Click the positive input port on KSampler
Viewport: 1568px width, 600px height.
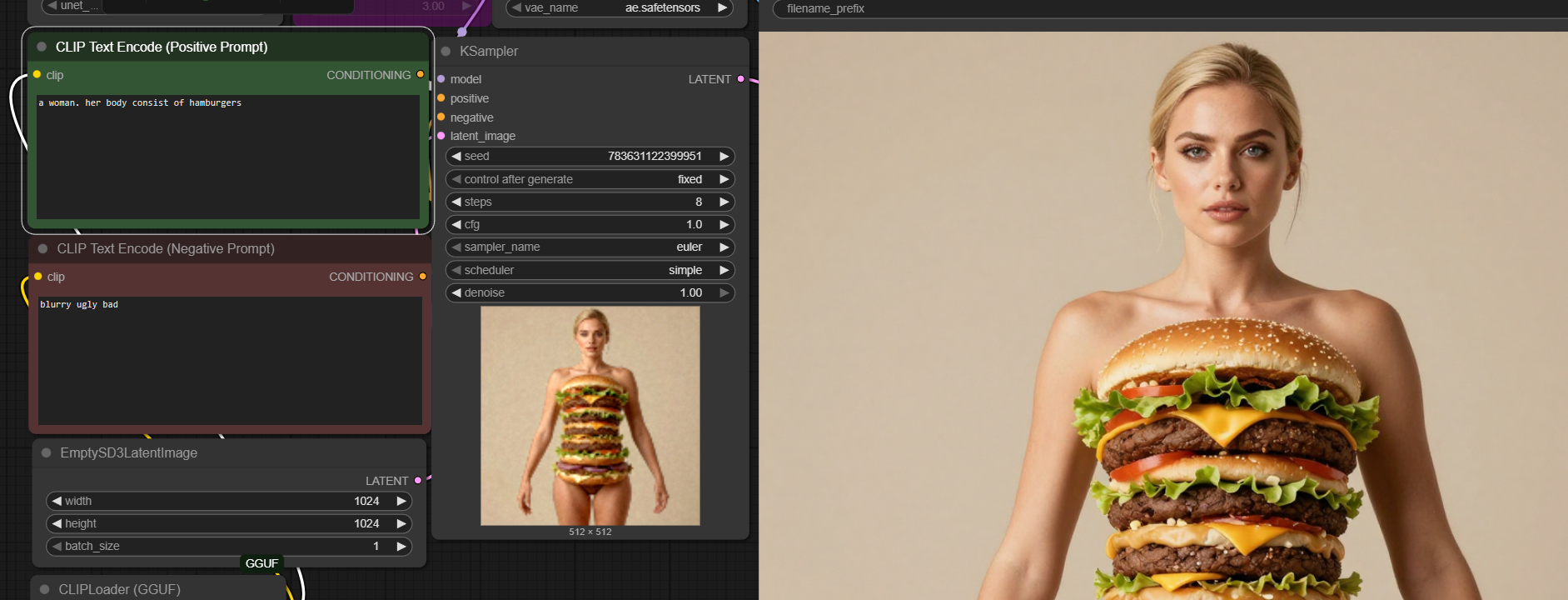tap(441, 98)
